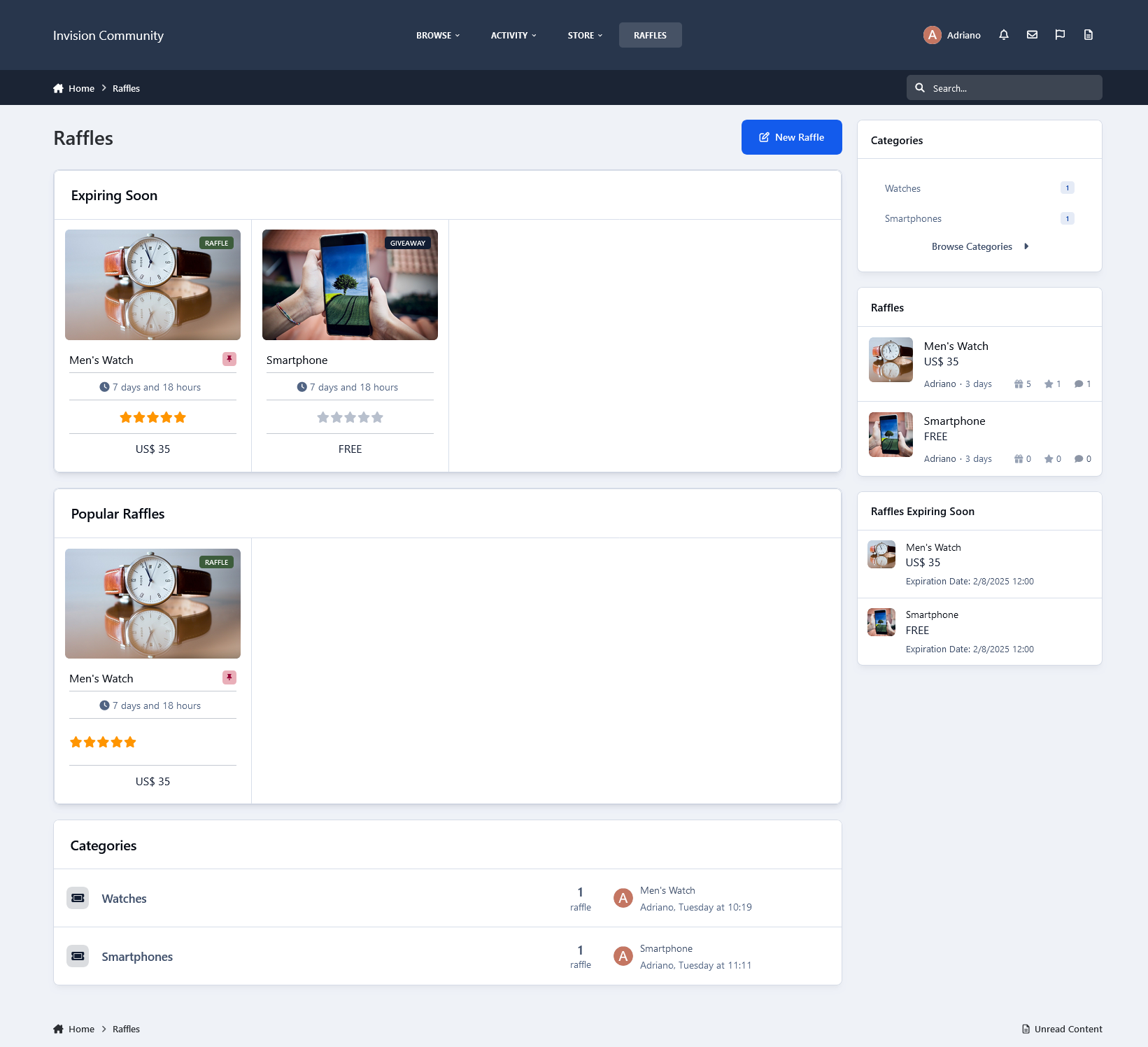Open Smartphone in sidebar Raffles list
This screenshot has height=1047, width=1148.
click(954, 421)
